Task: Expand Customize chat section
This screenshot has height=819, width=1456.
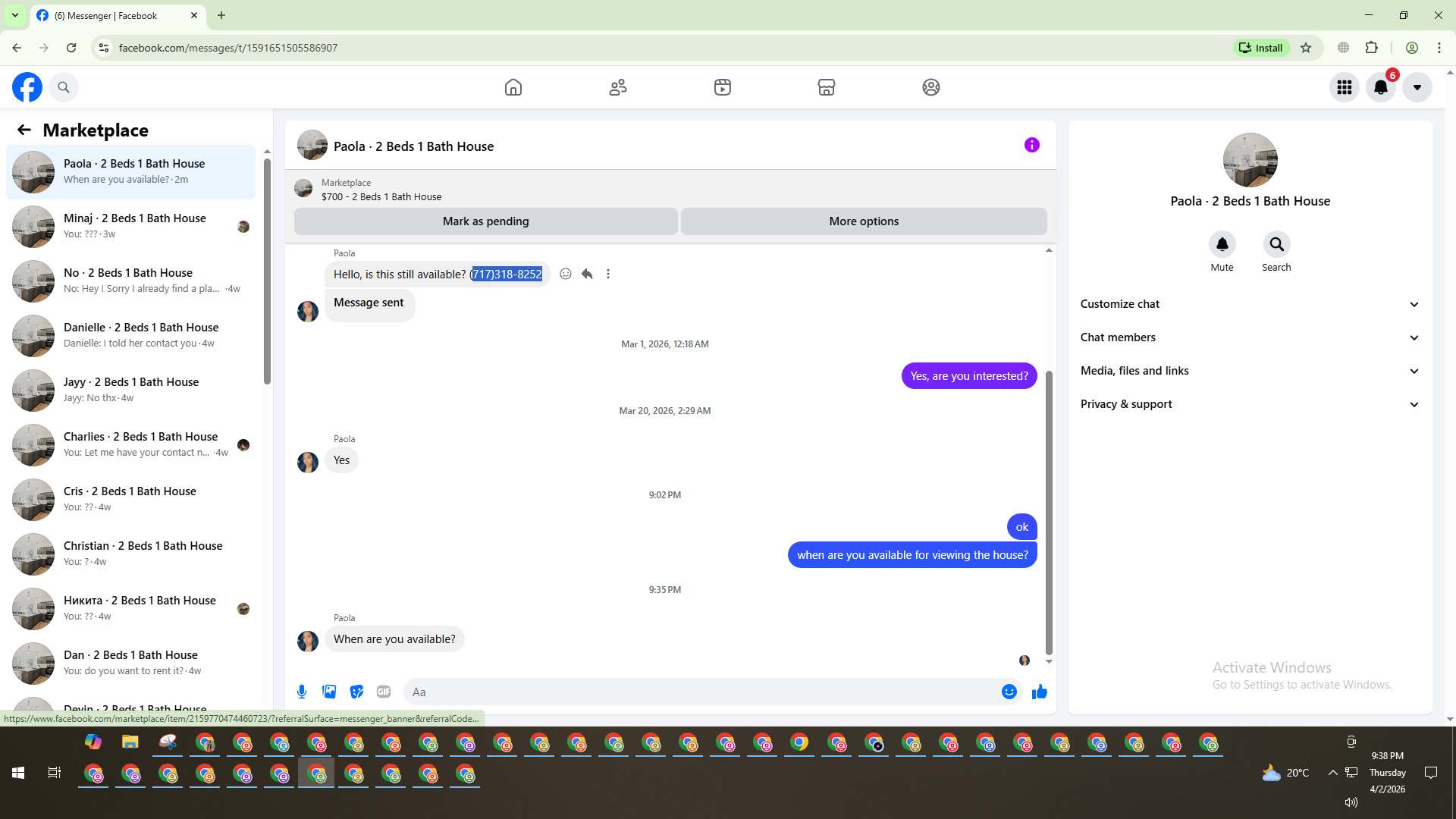Action: pos(1250,304)
